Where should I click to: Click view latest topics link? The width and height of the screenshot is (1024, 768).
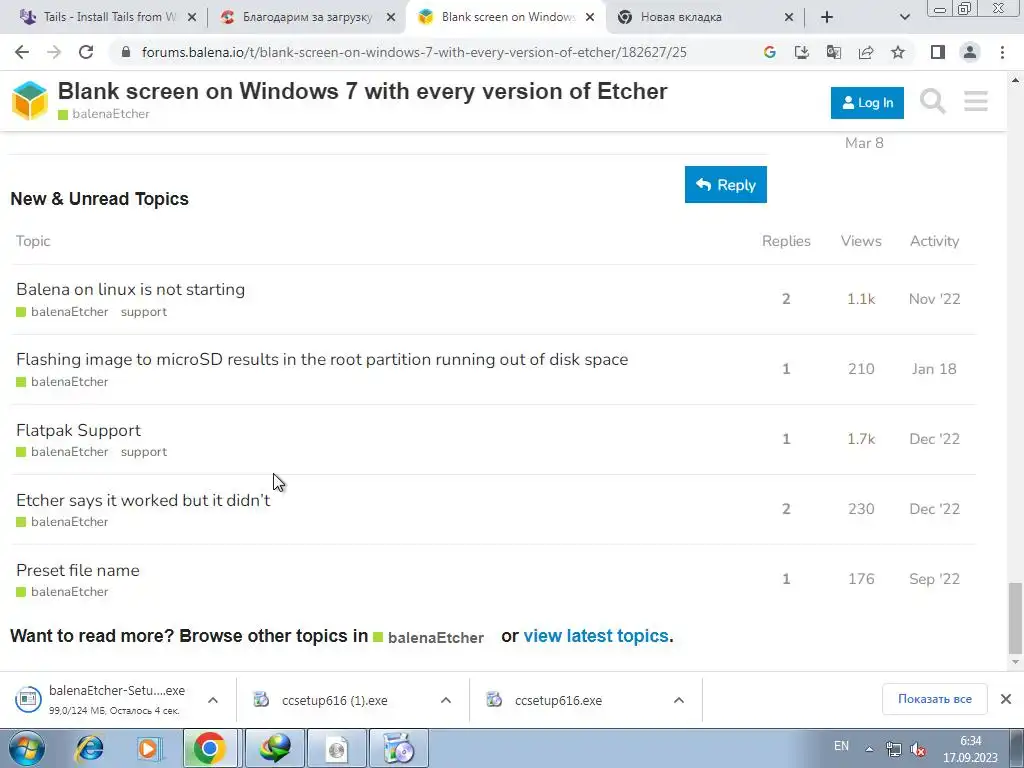click(x=596, y=636)
